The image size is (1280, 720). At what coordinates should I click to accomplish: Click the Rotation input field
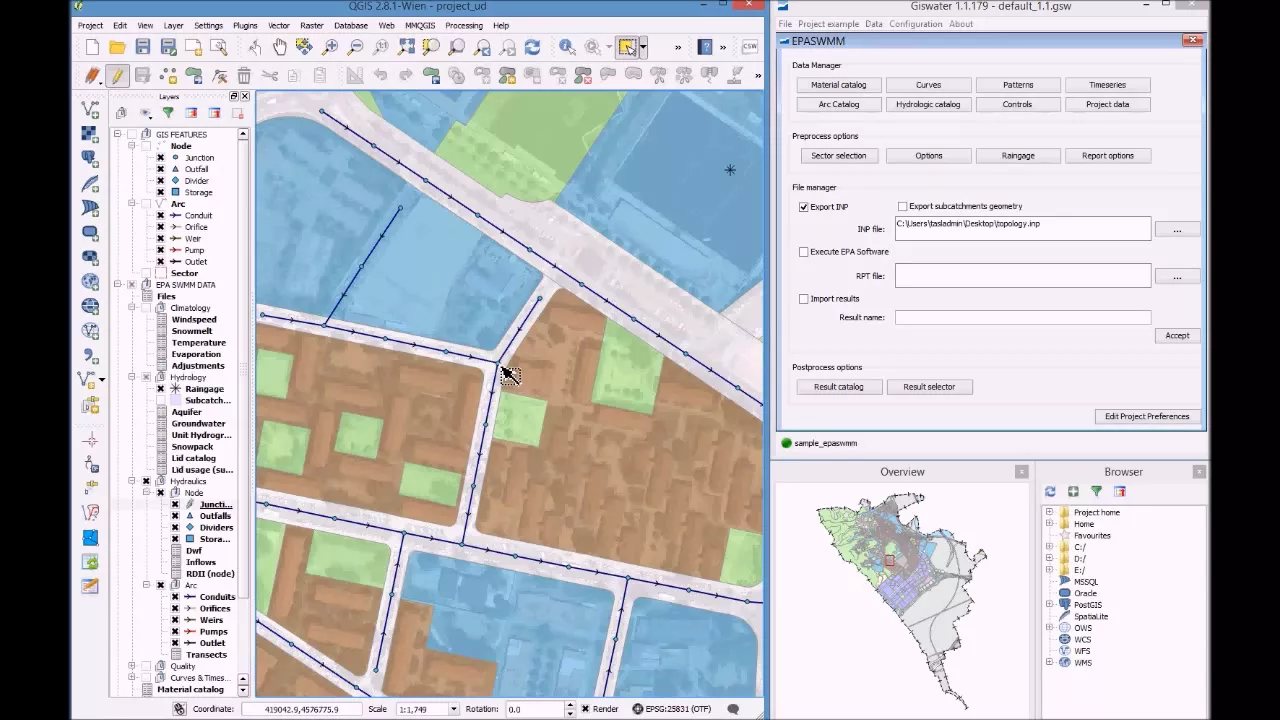534,709
